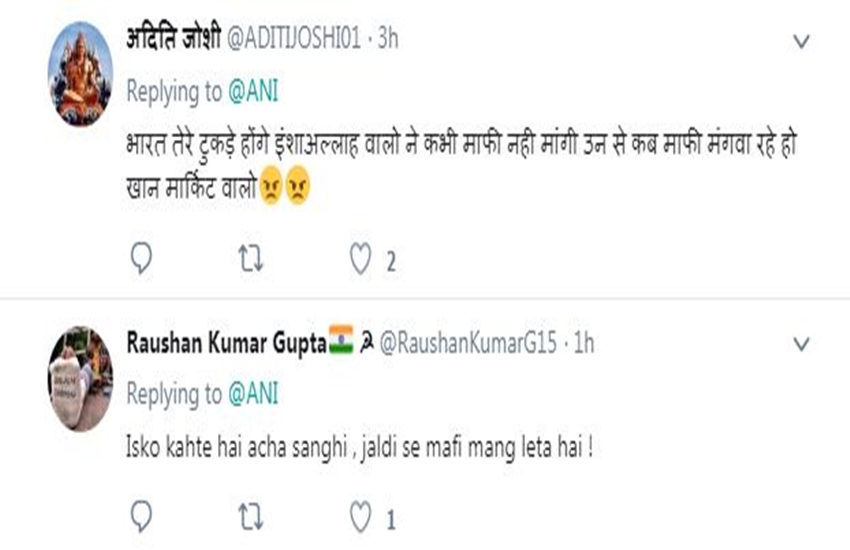Reply to Raushan Kumar Gupta's tweet
Screen dimensions: 850x550
[x=141, y=518]
